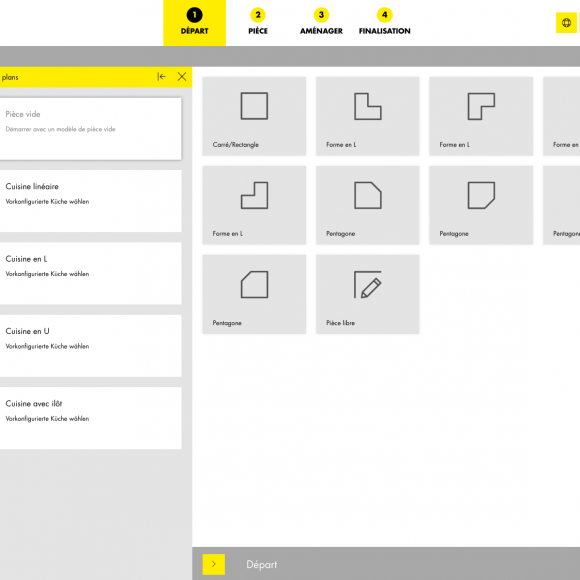
Task: Click the active Départ step tab
Action: point(195,23)
